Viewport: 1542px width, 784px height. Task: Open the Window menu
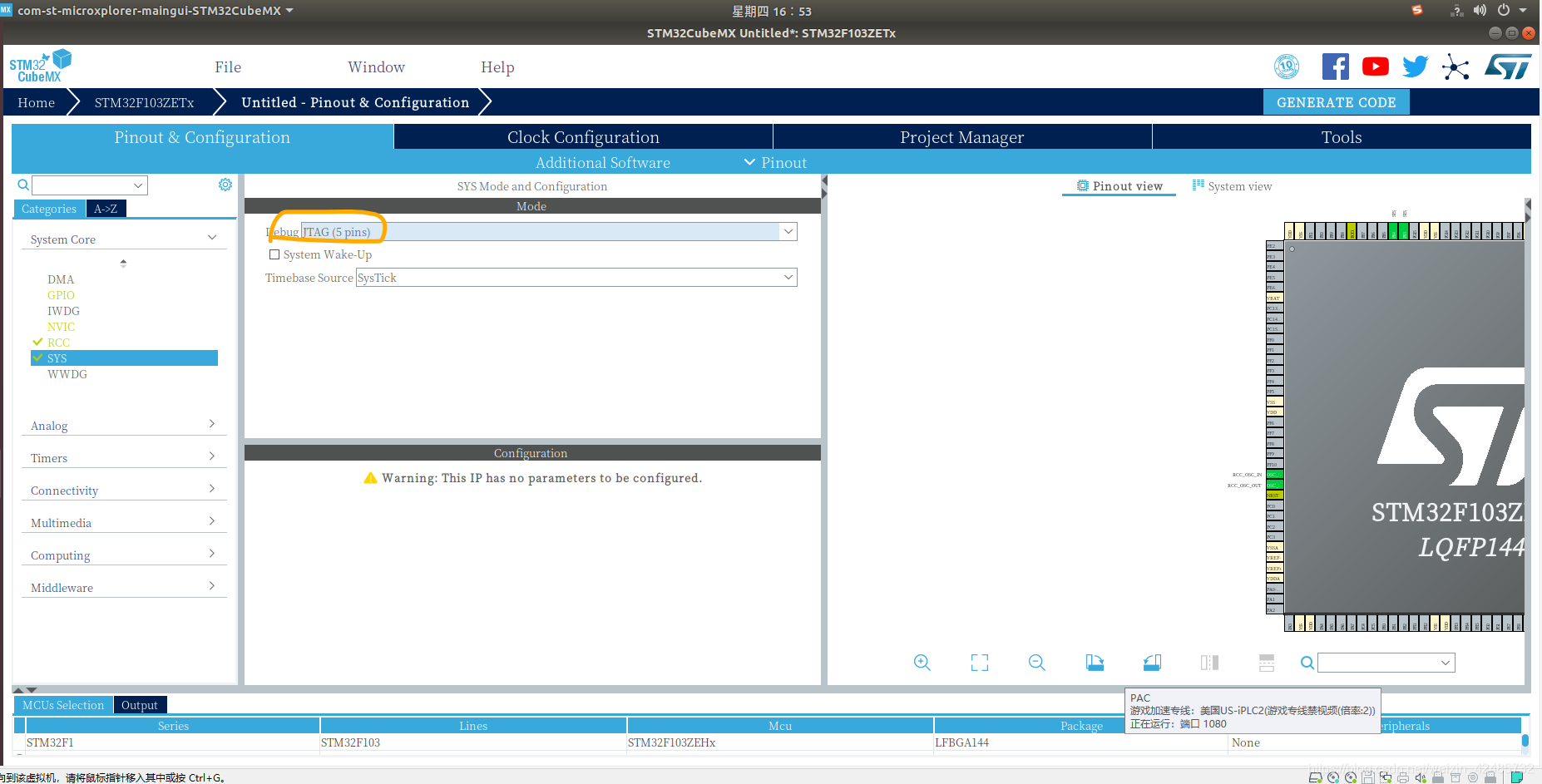click(376, 67)
